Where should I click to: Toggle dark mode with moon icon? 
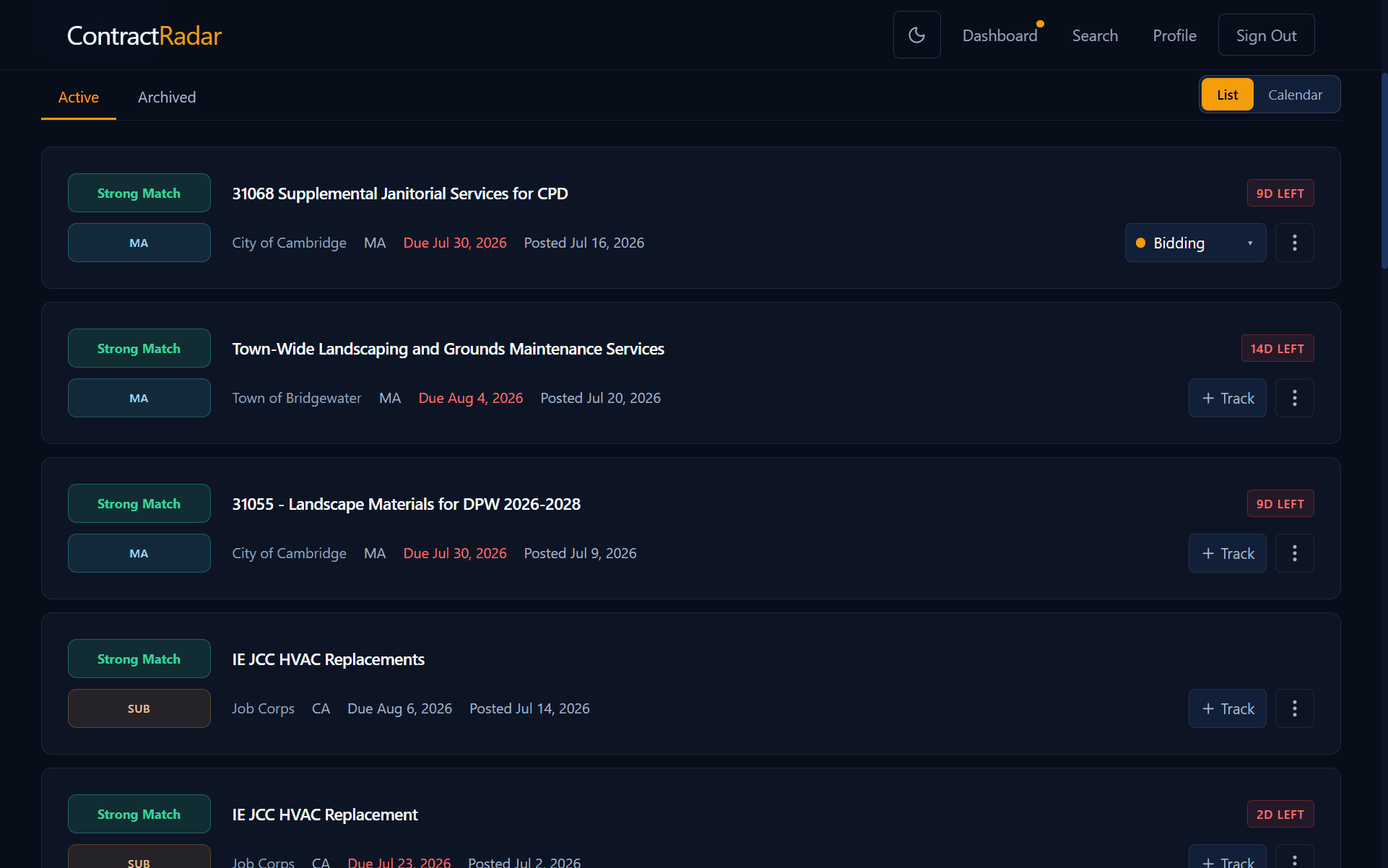[916, 35]
